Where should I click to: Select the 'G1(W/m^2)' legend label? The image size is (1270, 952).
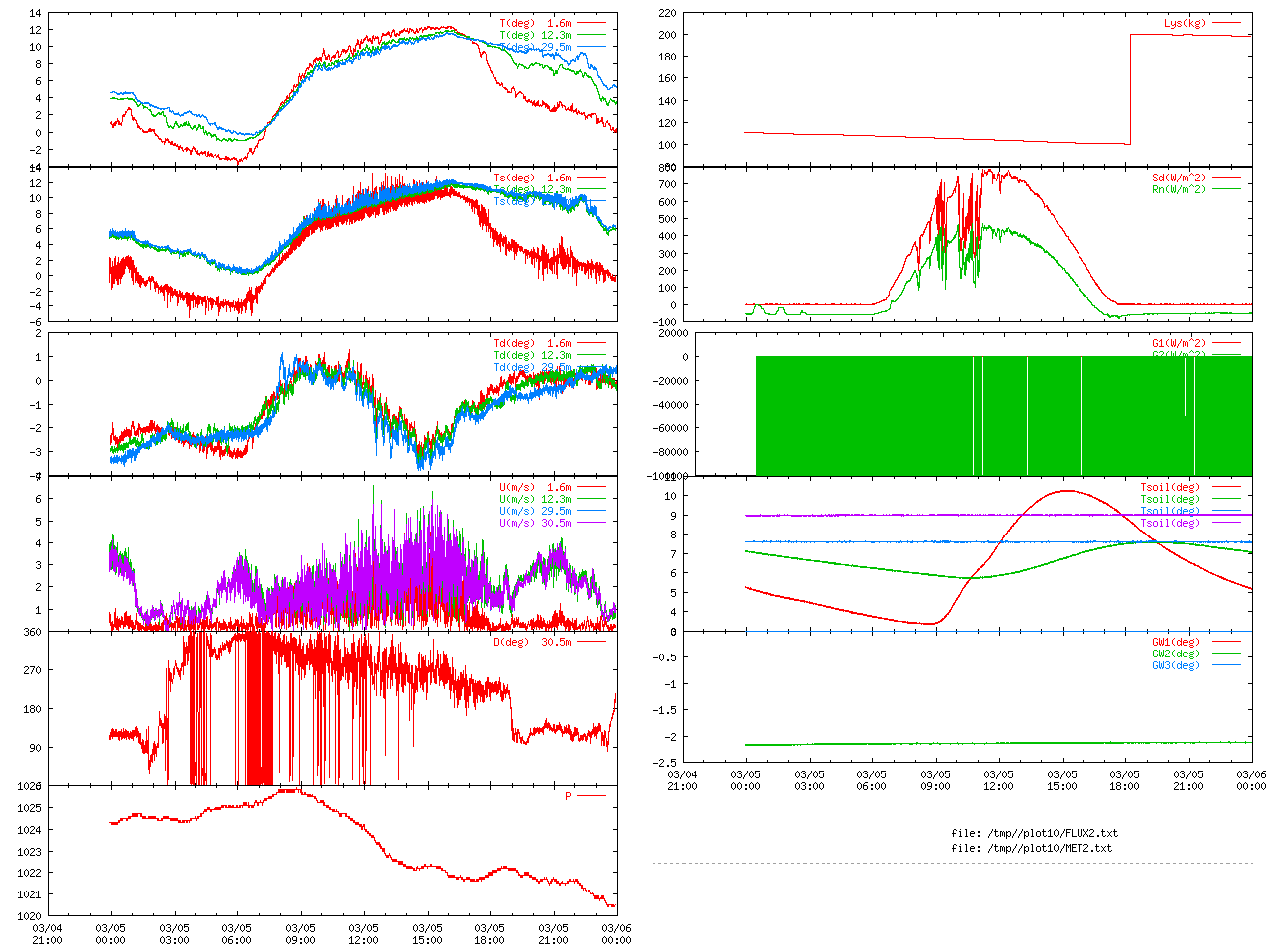coord(1179,343)
